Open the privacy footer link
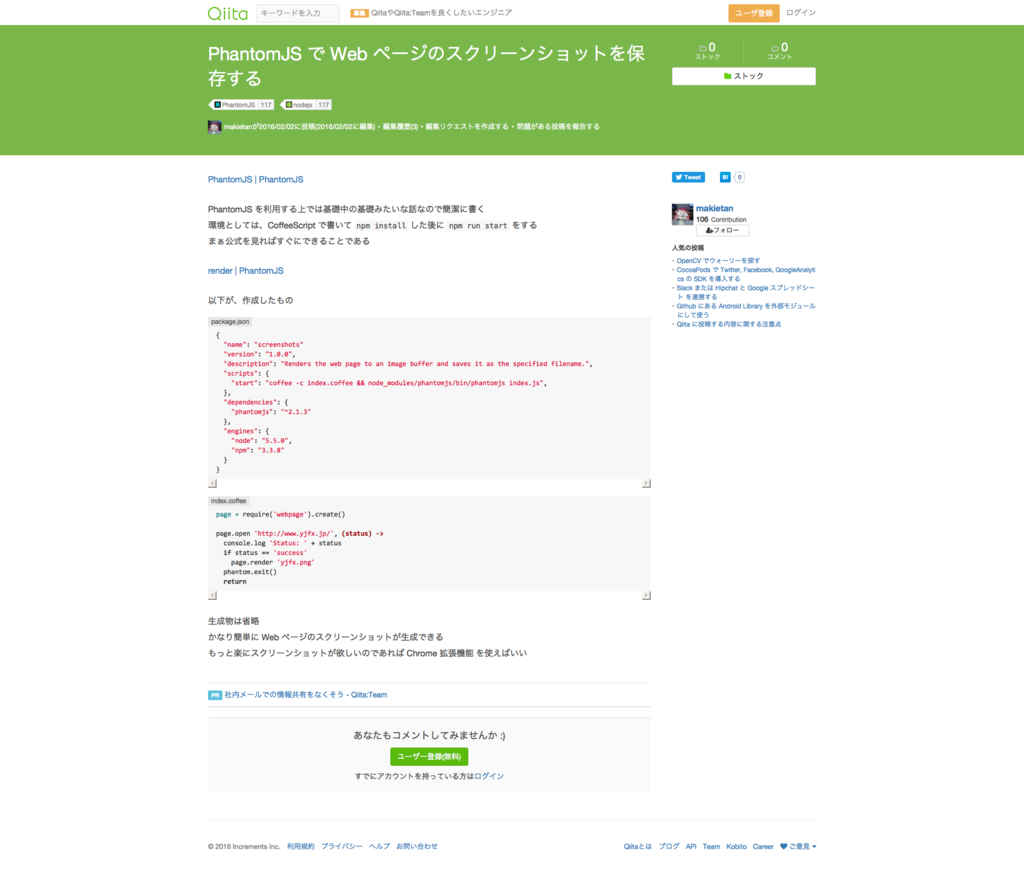This screenshot has height=873, width=1024. 342,847
